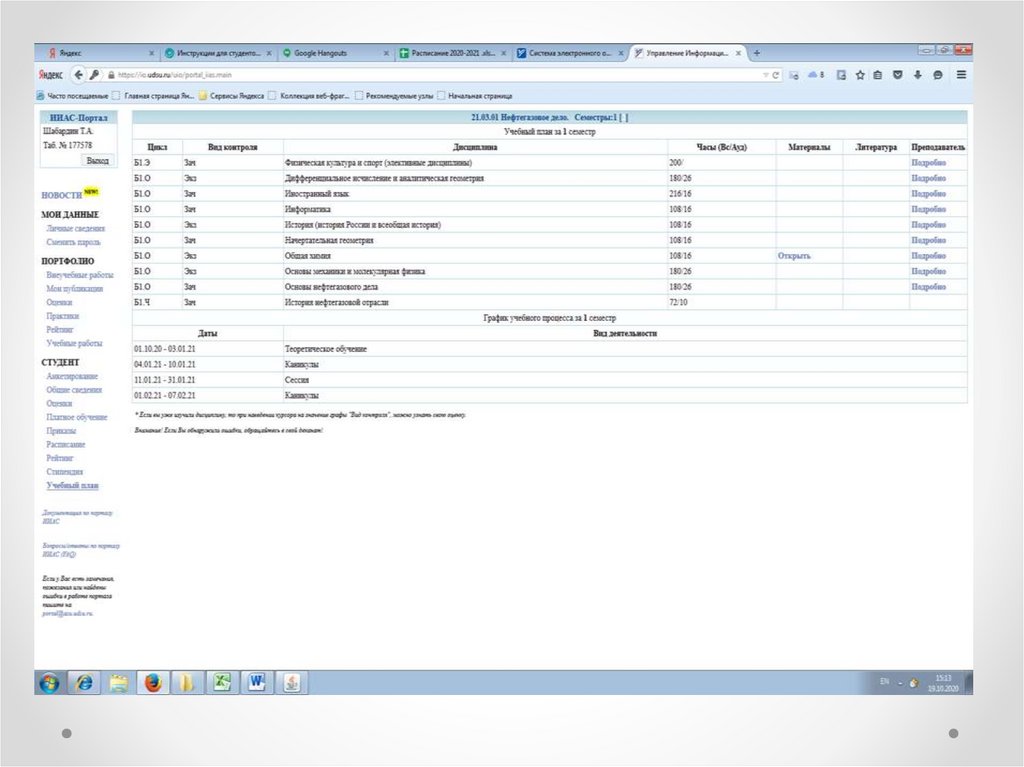Open a new browser tab with plus button
This screenshot has height=767, width=1024.
[x=757, y=53]
